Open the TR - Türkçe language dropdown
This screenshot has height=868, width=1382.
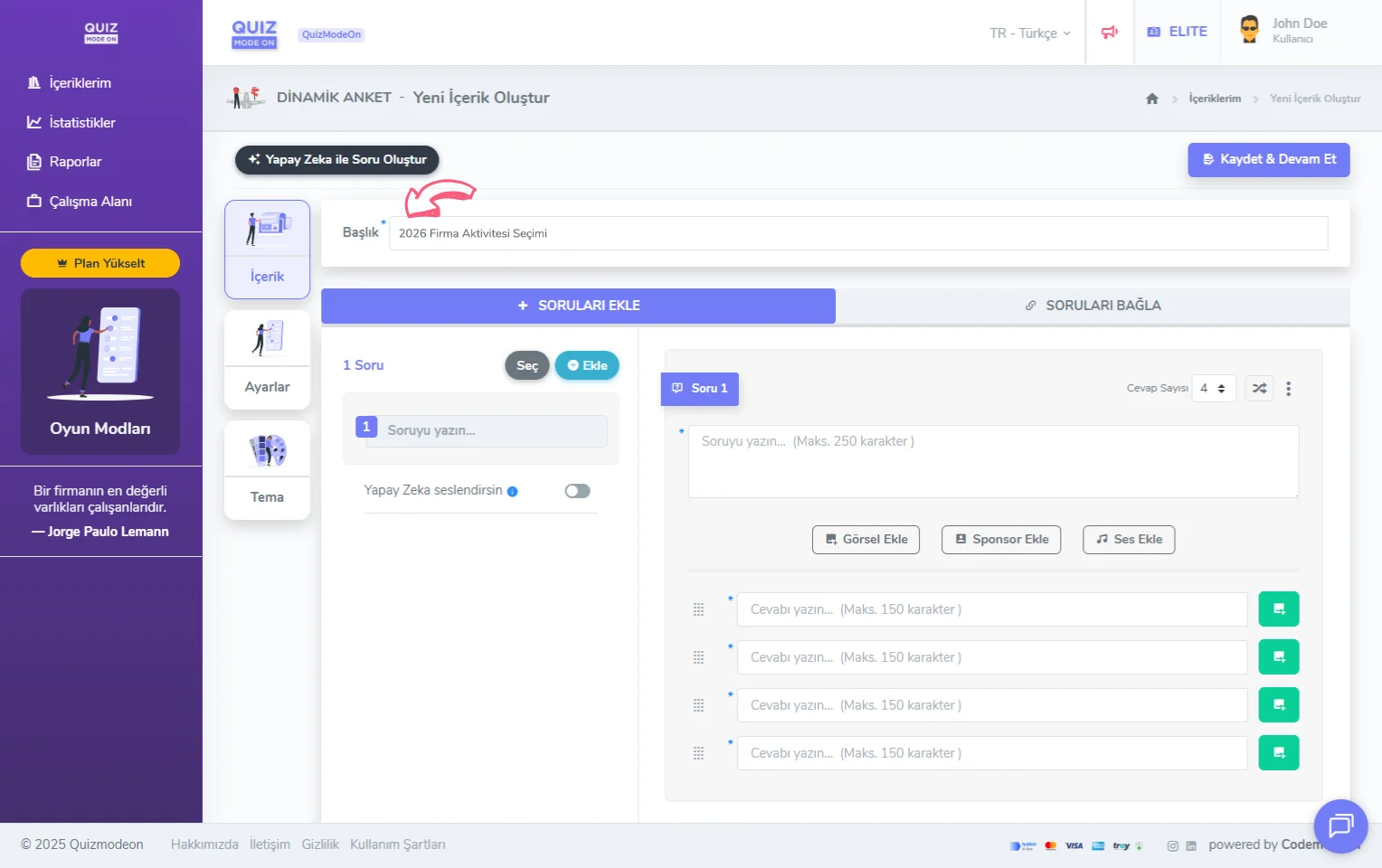1029,33
